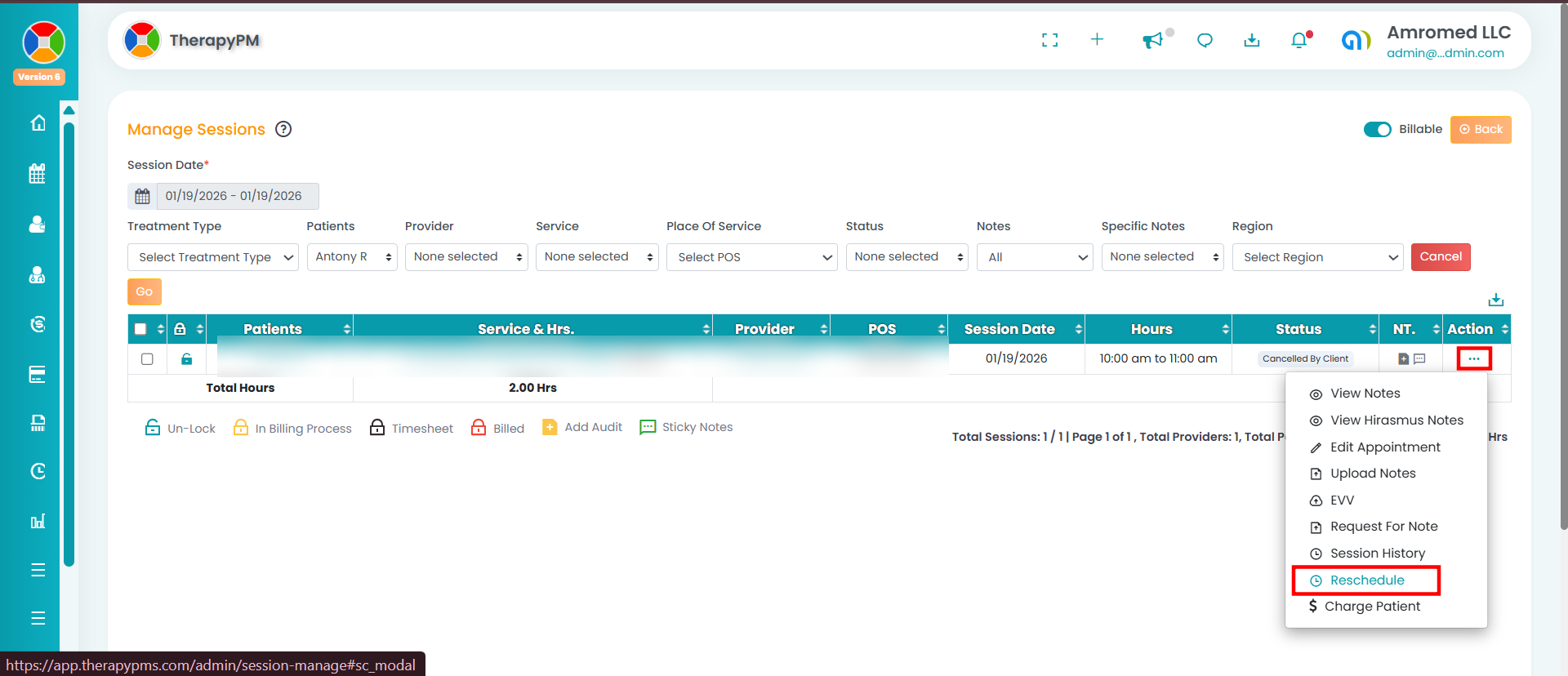1568x676 pixels.
Task: Sort the table by Session Date column
Action: 1017,329
